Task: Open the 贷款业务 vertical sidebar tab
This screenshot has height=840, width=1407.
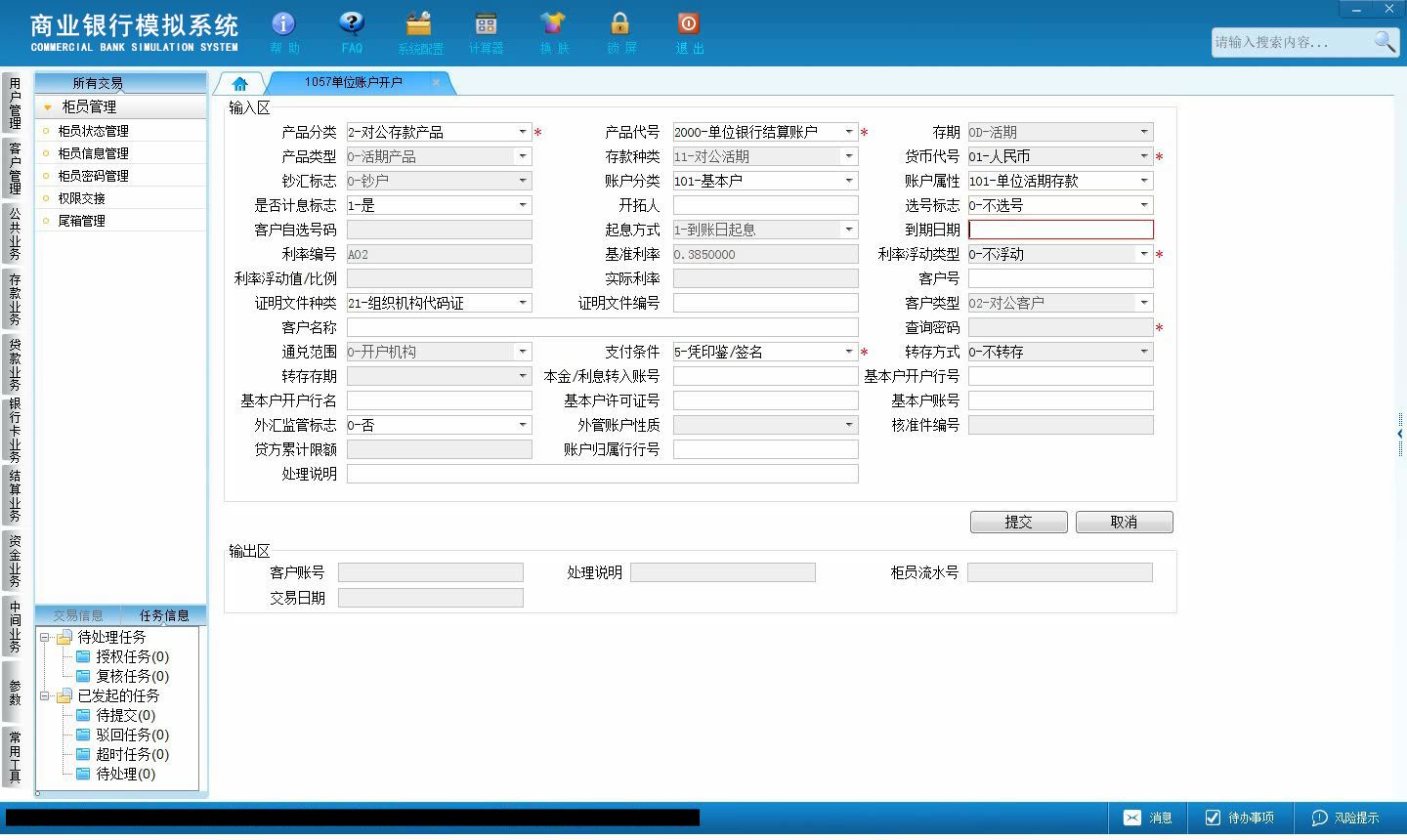Action: click(x=15, y=363)
